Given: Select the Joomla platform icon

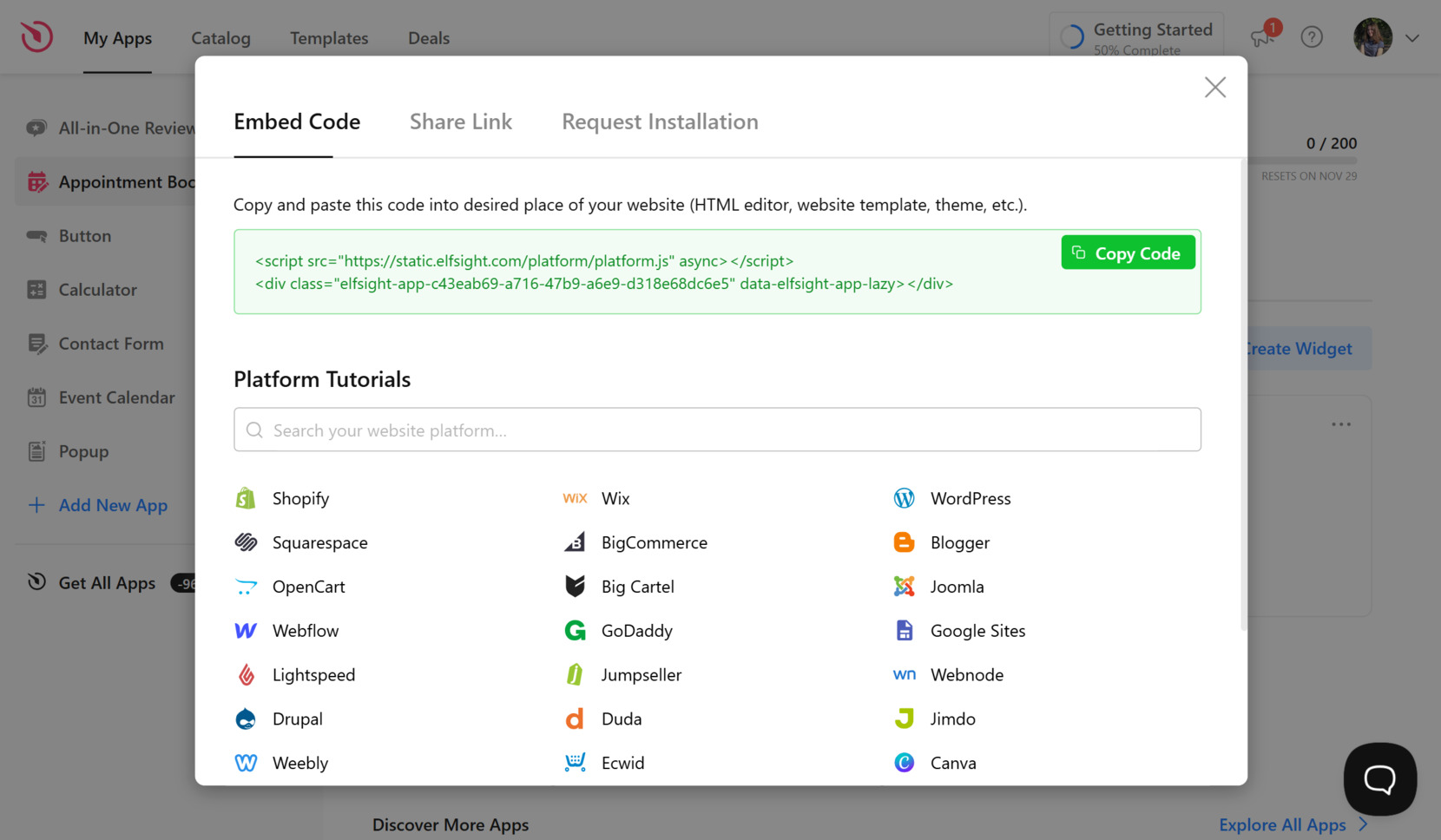Looking at the screenshot, I should click(x=904, y=587).
